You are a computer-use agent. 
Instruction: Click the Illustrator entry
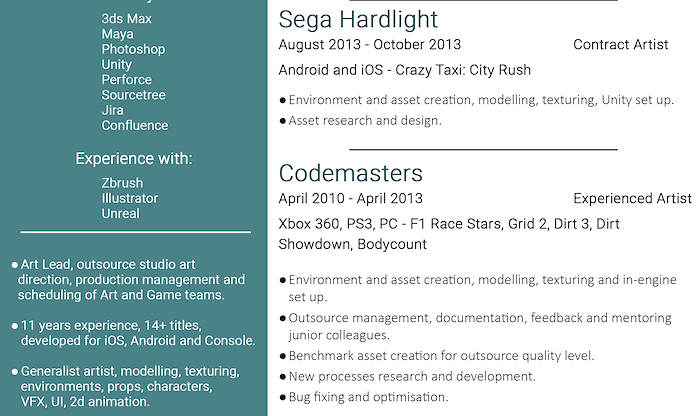(x=129, y=198)
